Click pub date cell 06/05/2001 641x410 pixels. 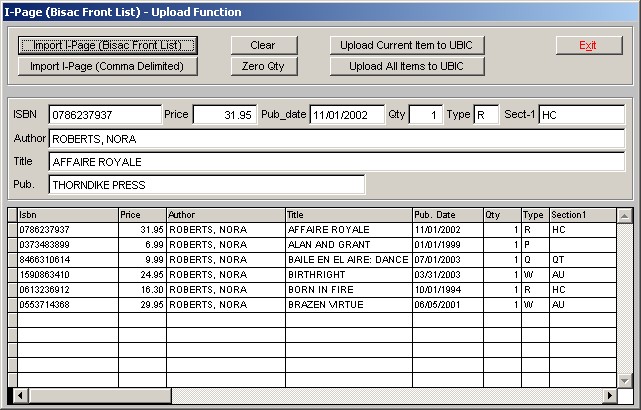point(448,305)
